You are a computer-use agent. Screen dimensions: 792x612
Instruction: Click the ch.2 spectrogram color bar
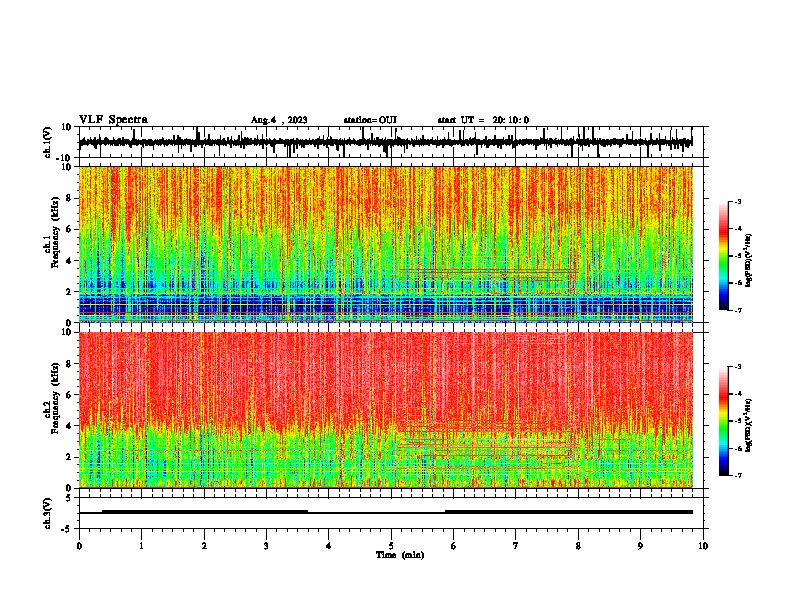(x=723, y=421)
